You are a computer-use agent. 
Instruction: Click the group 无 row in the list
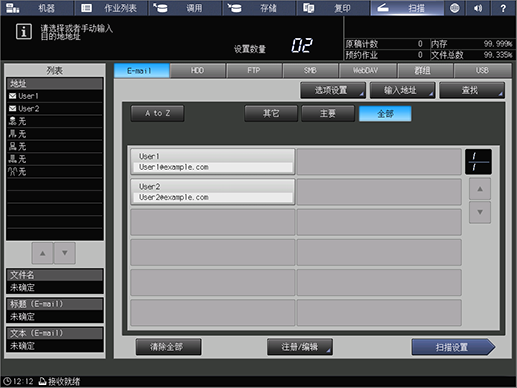pyautogui.click(x=55, y=172)
